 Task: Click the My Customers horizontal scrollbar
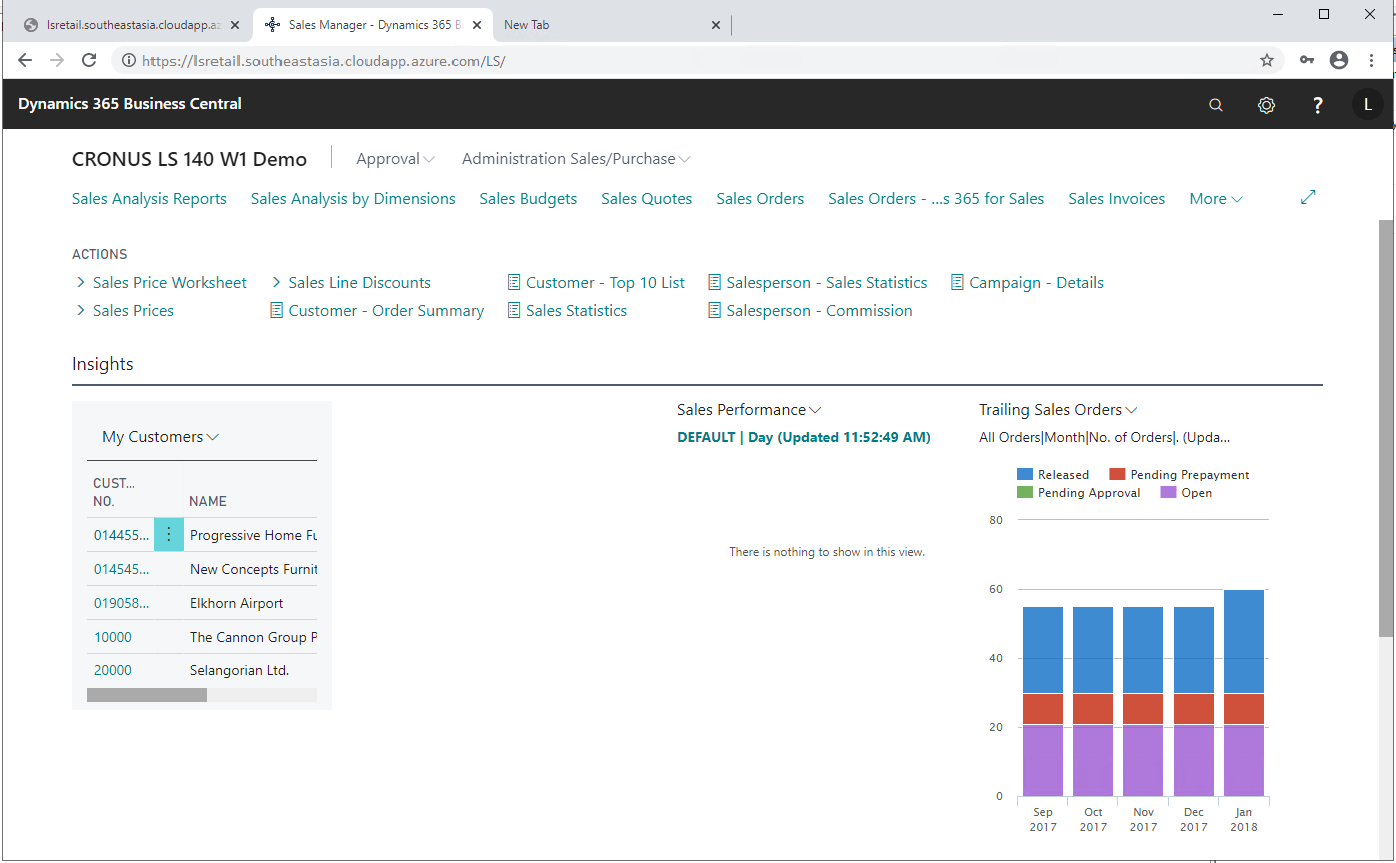pyautogui.click(x=147, y=695)
